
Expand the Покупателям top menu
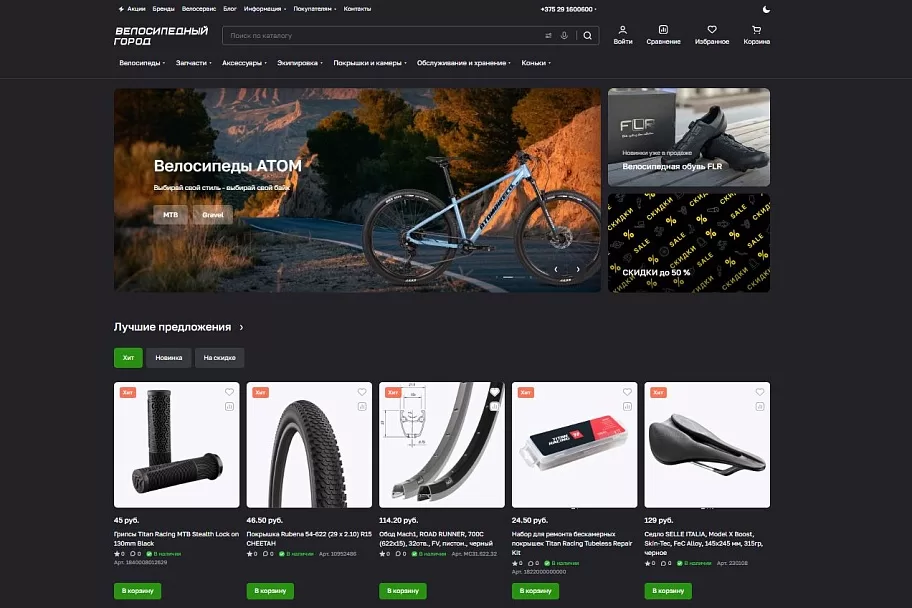315,9
